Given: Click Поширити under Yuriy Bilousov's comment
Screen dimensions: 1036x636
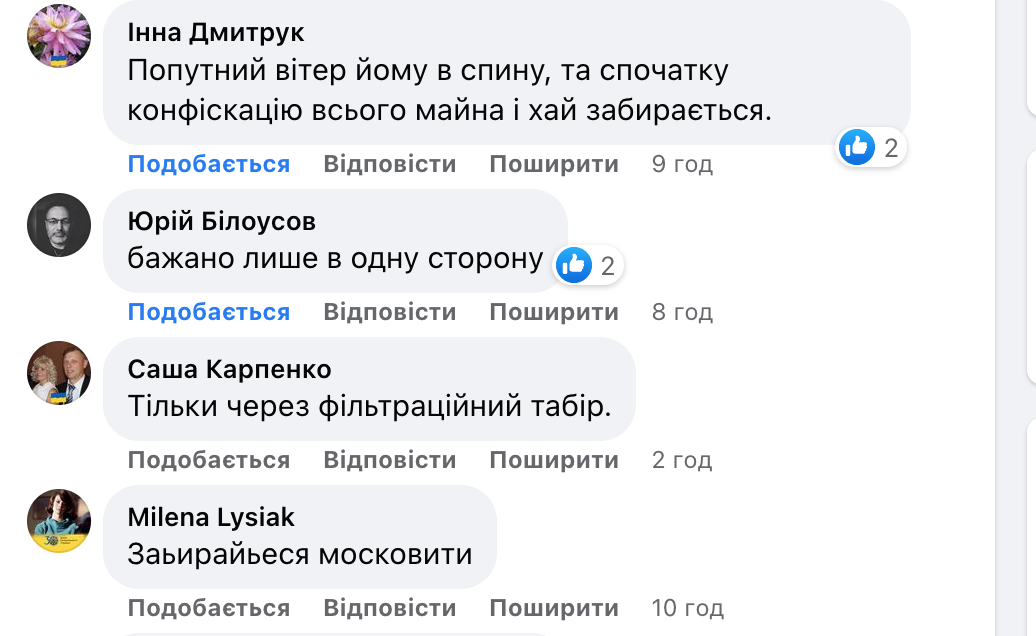Looking at the screenshot, I should [x=554, y=311].
